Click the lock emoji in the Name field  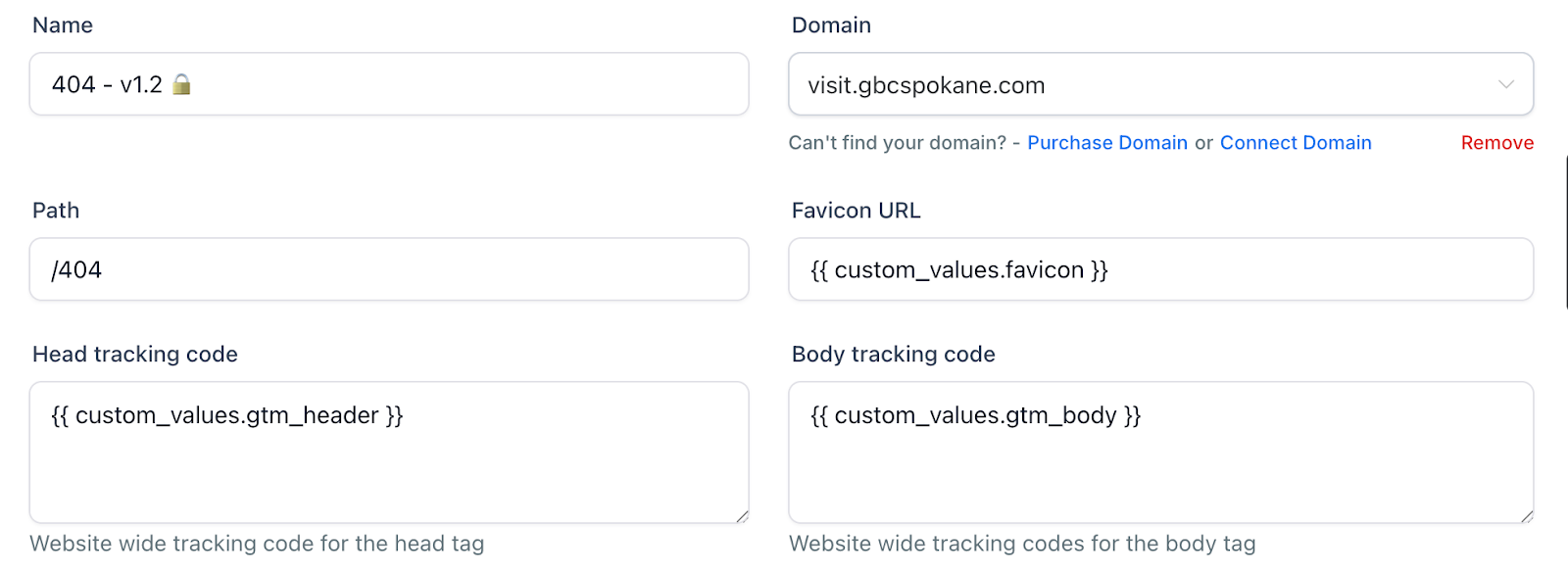pos(181,85)
